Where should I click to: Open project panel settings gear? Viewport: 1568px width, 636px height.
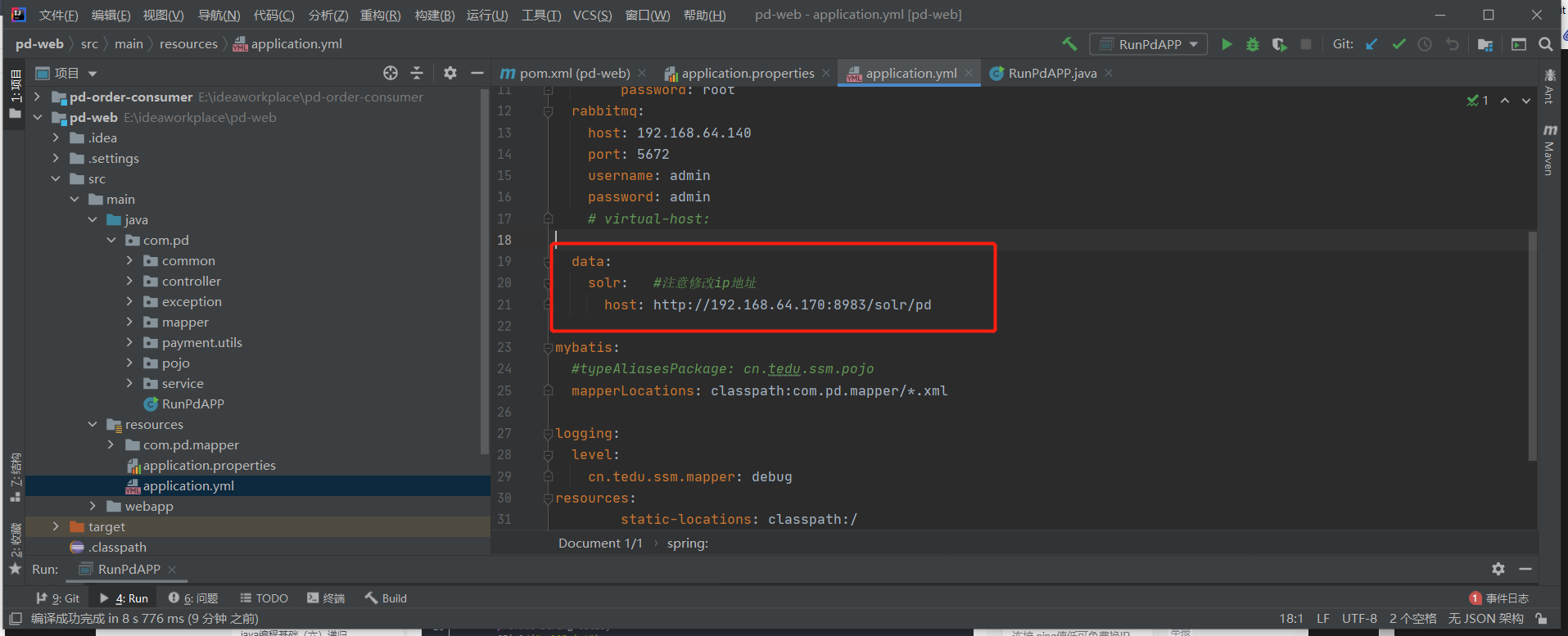450,73
